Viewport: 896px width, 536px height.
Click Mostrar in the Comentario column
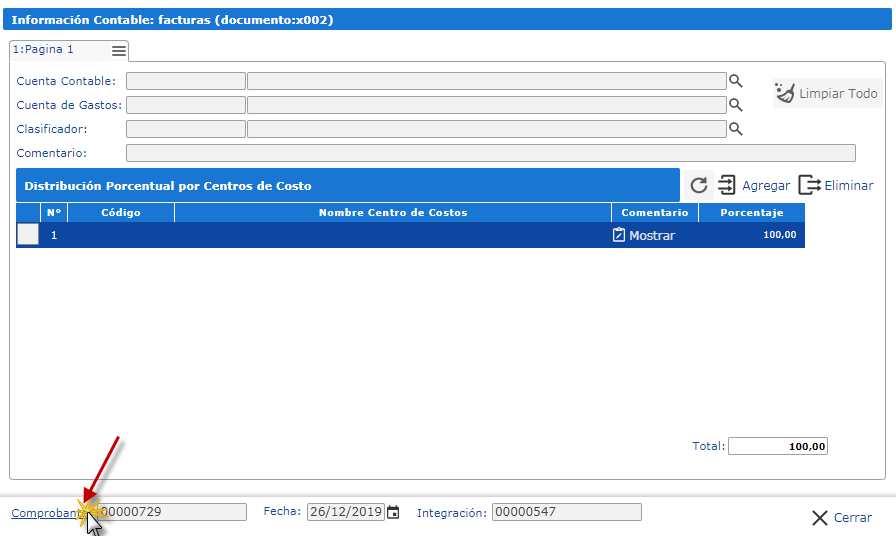pos(644,235)
